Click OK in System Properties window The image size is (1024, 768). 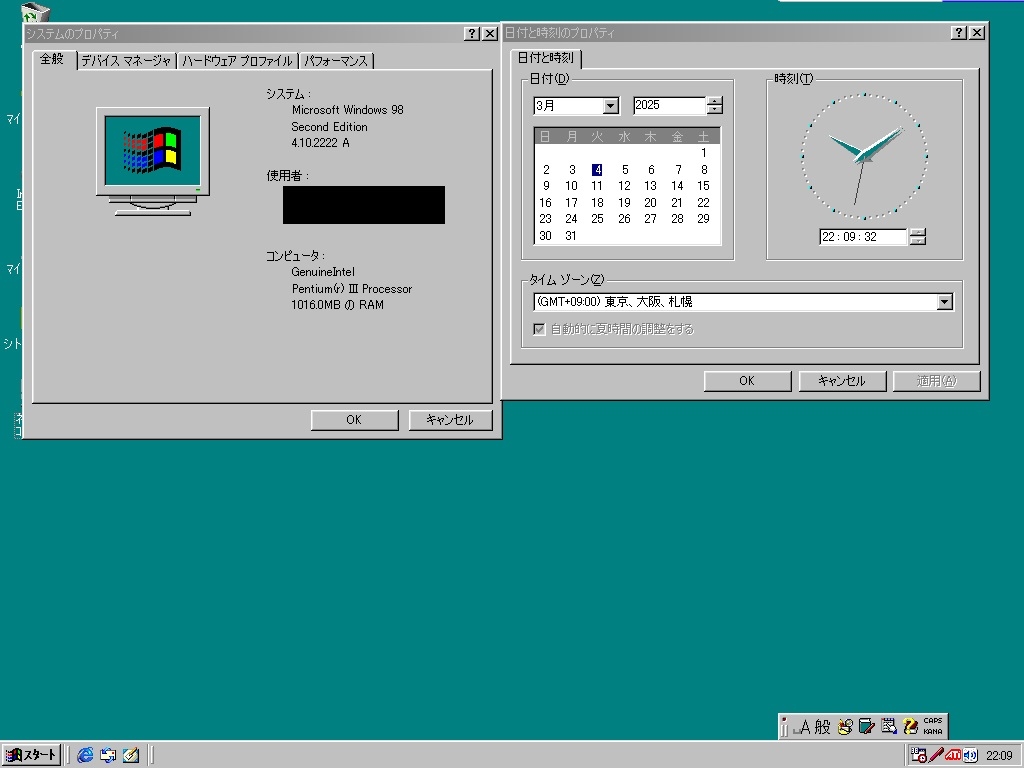(354, 420)
